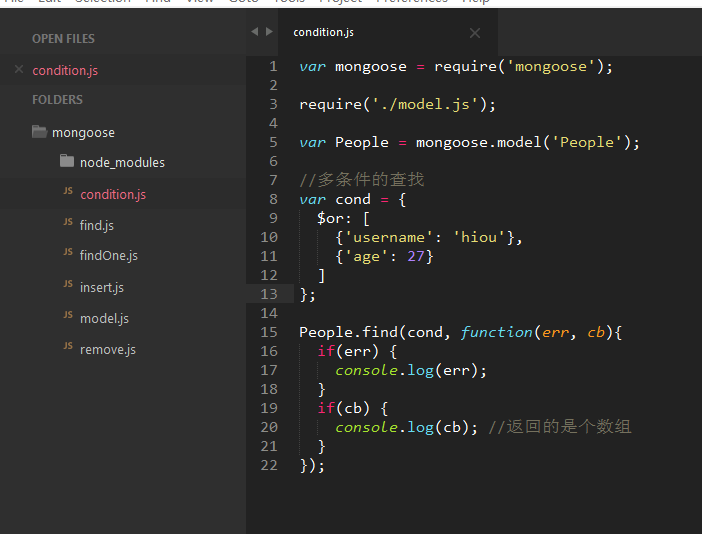Viewport: 702px width, 534px height.
Task: Place cursor on 'mongoose' string in line 1
Action: tap(551, 67)
